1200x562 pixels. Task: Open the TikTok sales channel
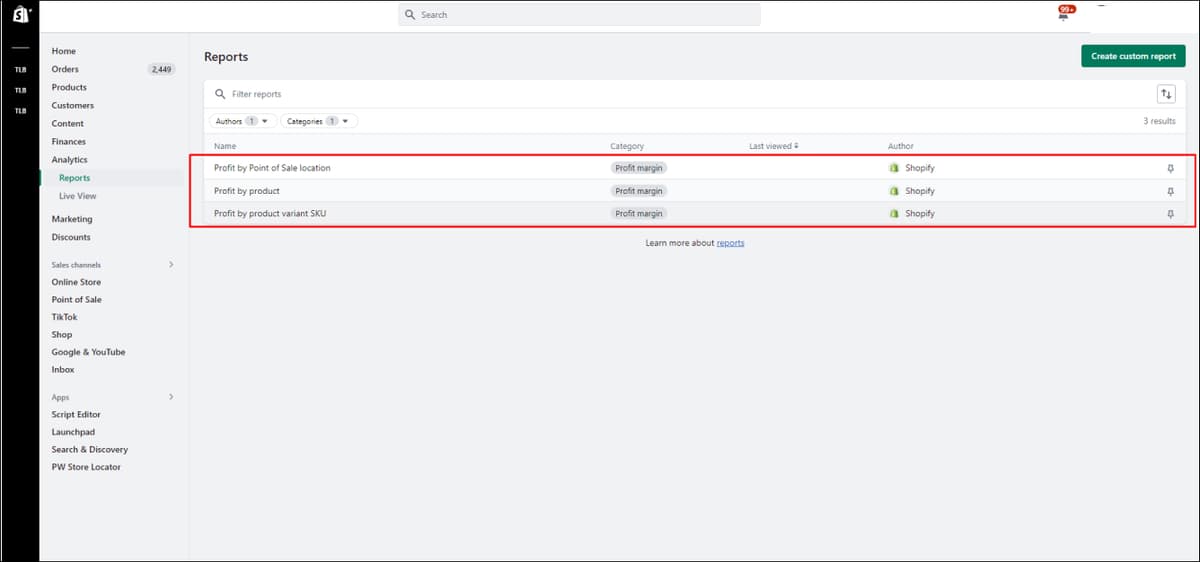[65, 317]
